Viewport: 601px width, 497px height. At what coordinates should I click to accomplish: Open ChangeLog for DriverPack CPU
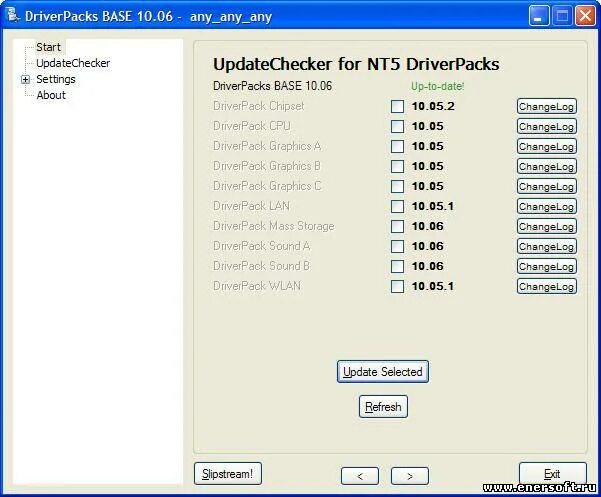pyautogui.click(x=547, y=126)
